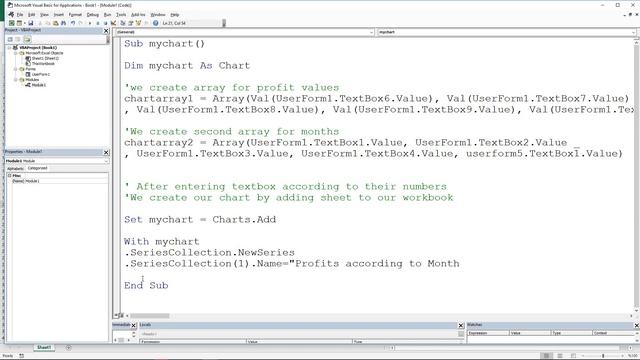This screenshot has height=360, width=640.
Task: Open the mychart procedure dropdown
Action: [x=633, y=32]
